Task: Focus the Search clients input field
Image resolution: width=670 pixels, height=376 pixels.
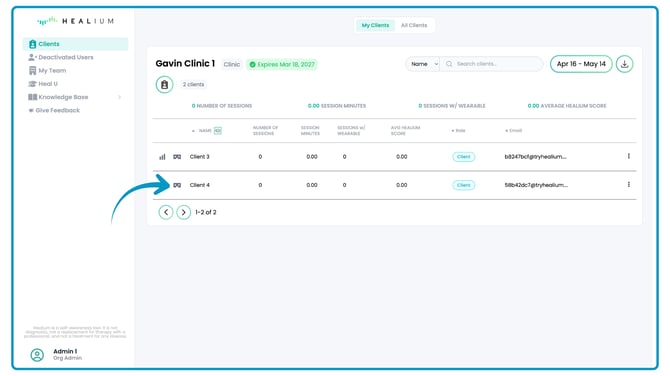Action: (x=491, y=64)
